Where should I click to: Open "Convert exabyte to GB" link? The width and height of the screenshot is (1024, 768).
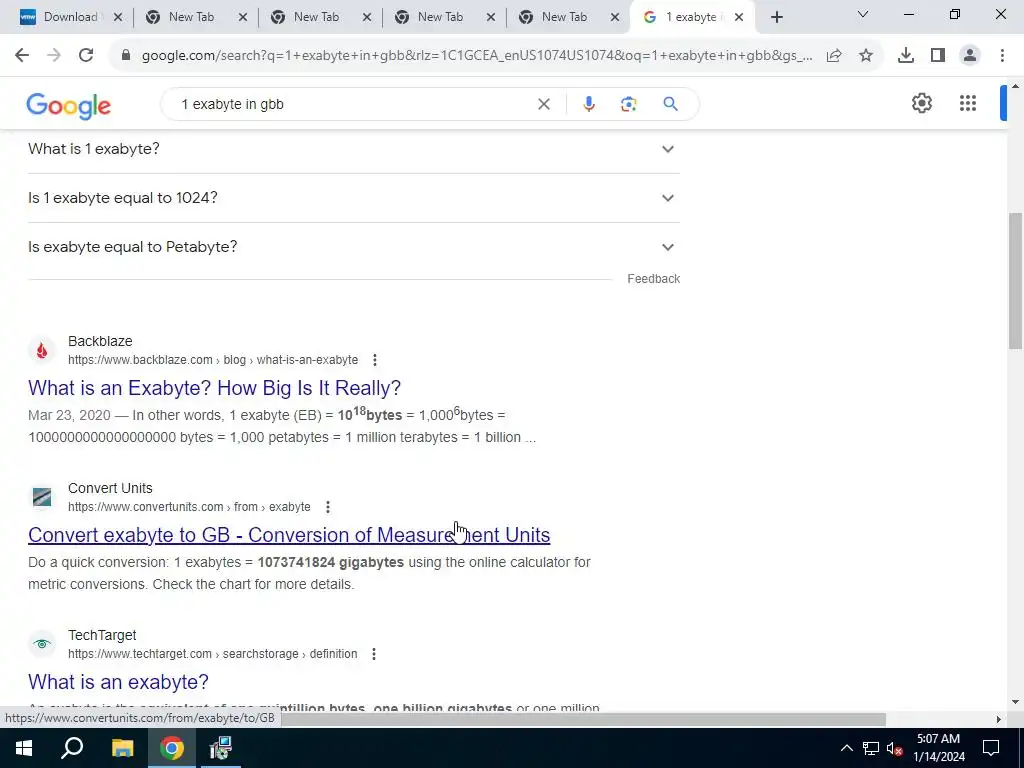289,535
